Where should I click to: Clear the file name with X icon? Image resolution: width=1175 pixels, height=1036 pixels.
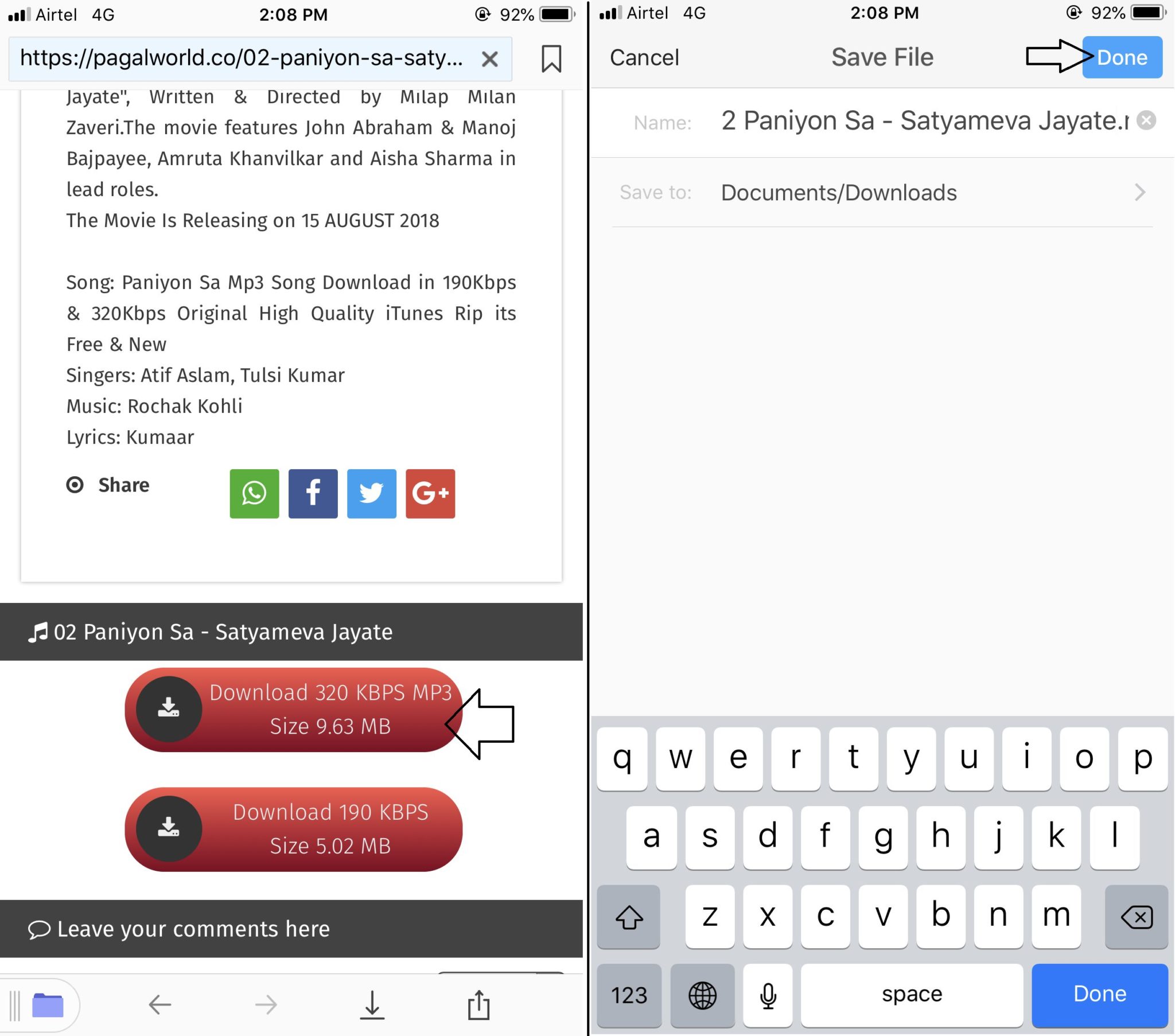(x=1146, y=120)
